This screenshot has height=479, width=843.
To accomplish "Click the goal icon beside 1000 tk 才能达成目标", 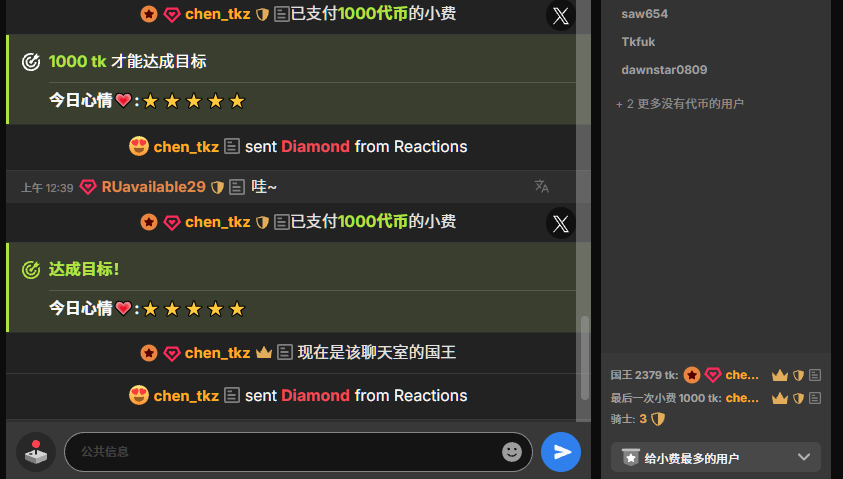I will coord(31,62).
